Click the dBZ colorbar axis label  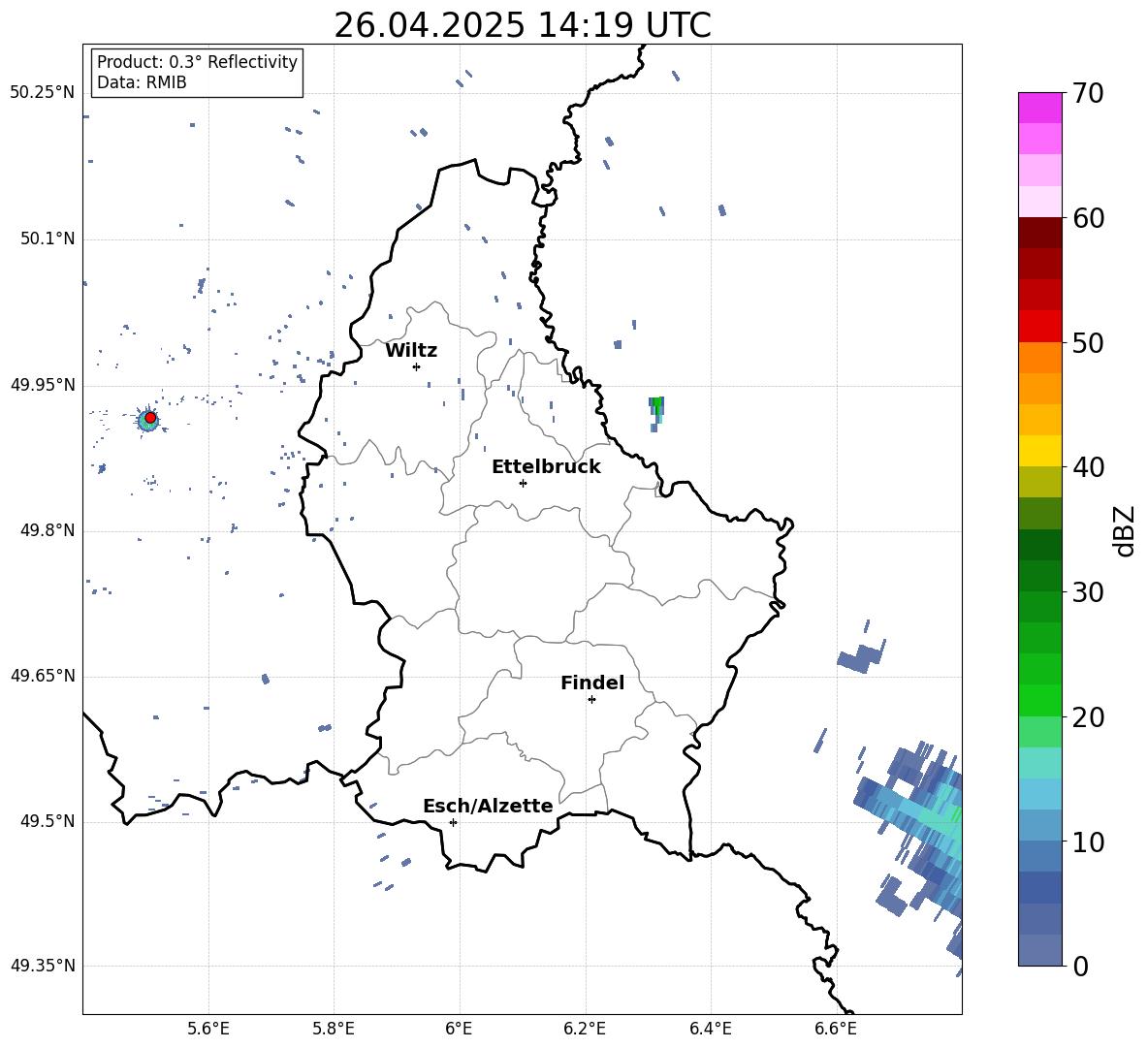pos(1125,530)
